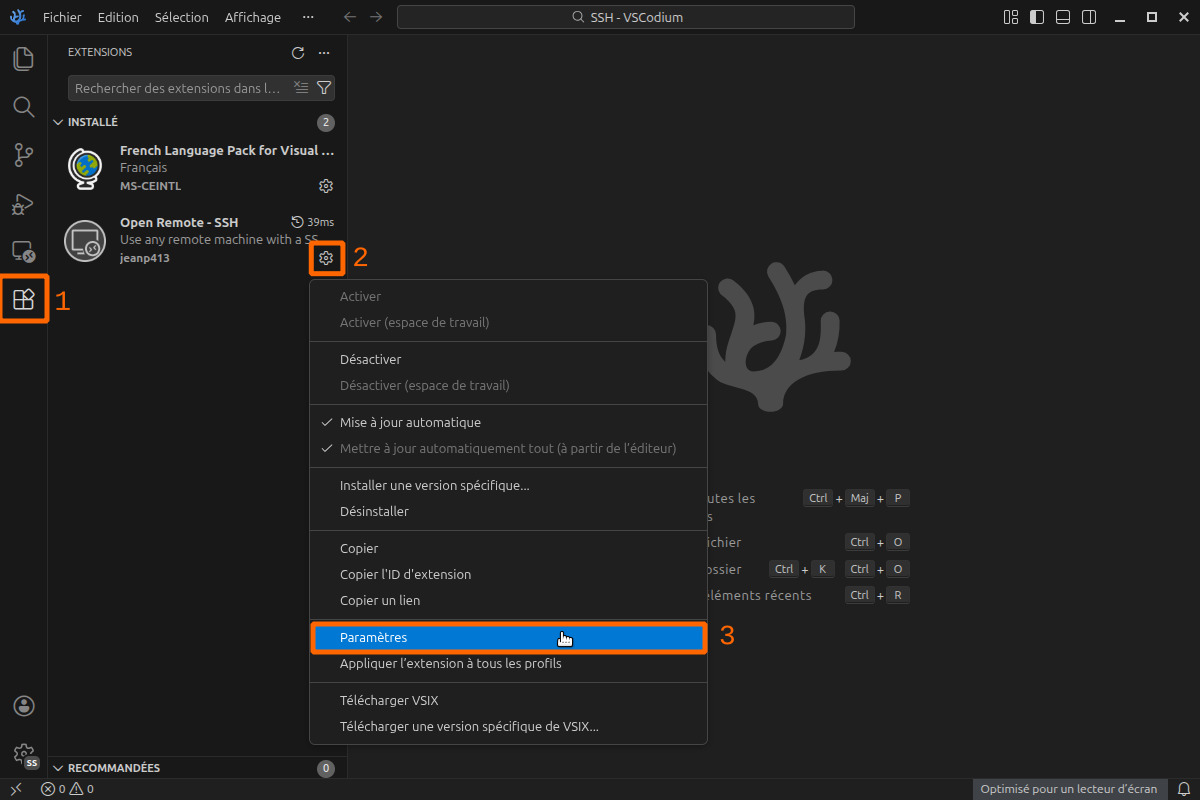Open the Run and Debug view
Viewport: 1200px width, 800px height.
pyautogui.click(x=24, y=203)
